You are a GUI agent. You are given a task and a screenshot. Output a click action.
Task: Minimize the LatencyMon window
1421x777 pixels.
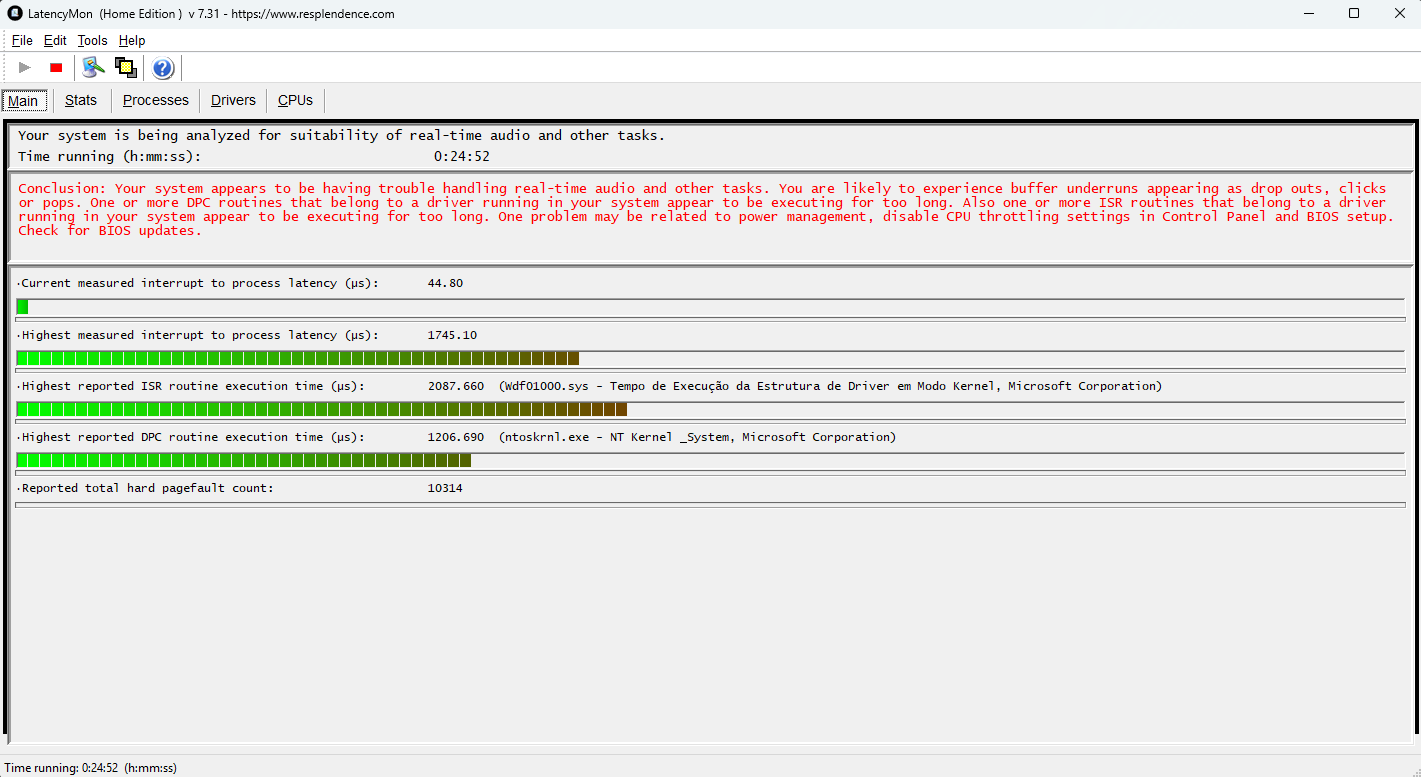pos(1309,14)
